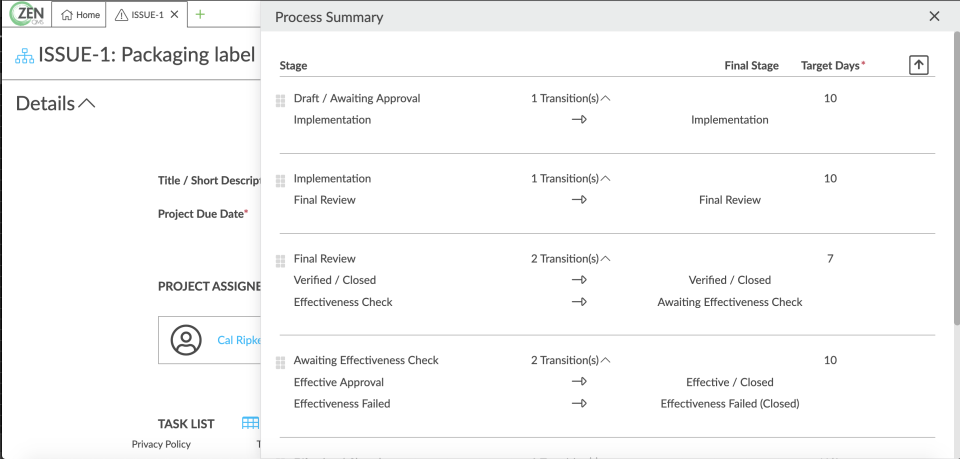This screenshot has width=960, height=459.
Task: Switch to the Home tab
Action: (81, 15)
